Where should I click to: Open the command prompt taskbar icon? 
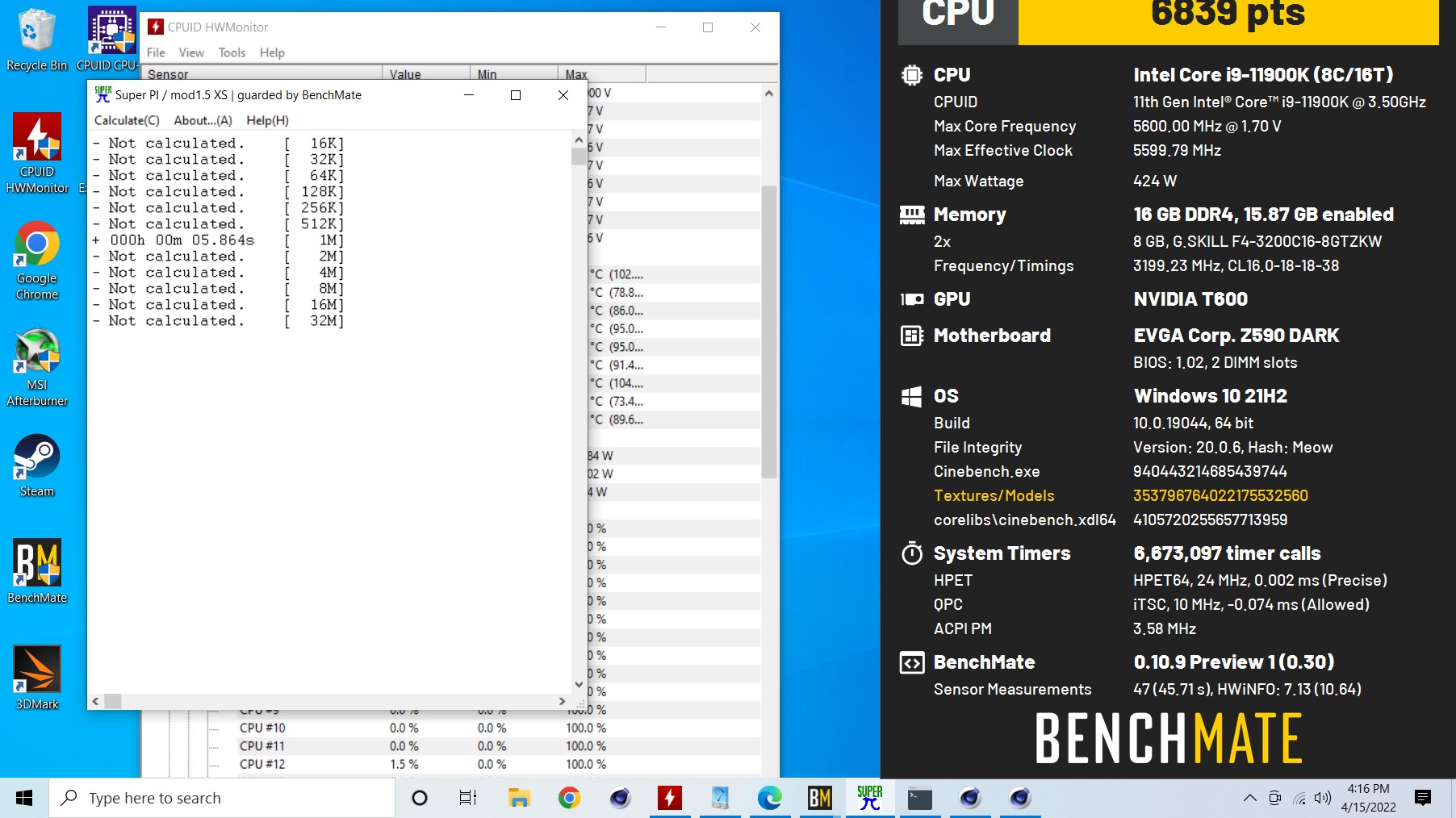920,798
